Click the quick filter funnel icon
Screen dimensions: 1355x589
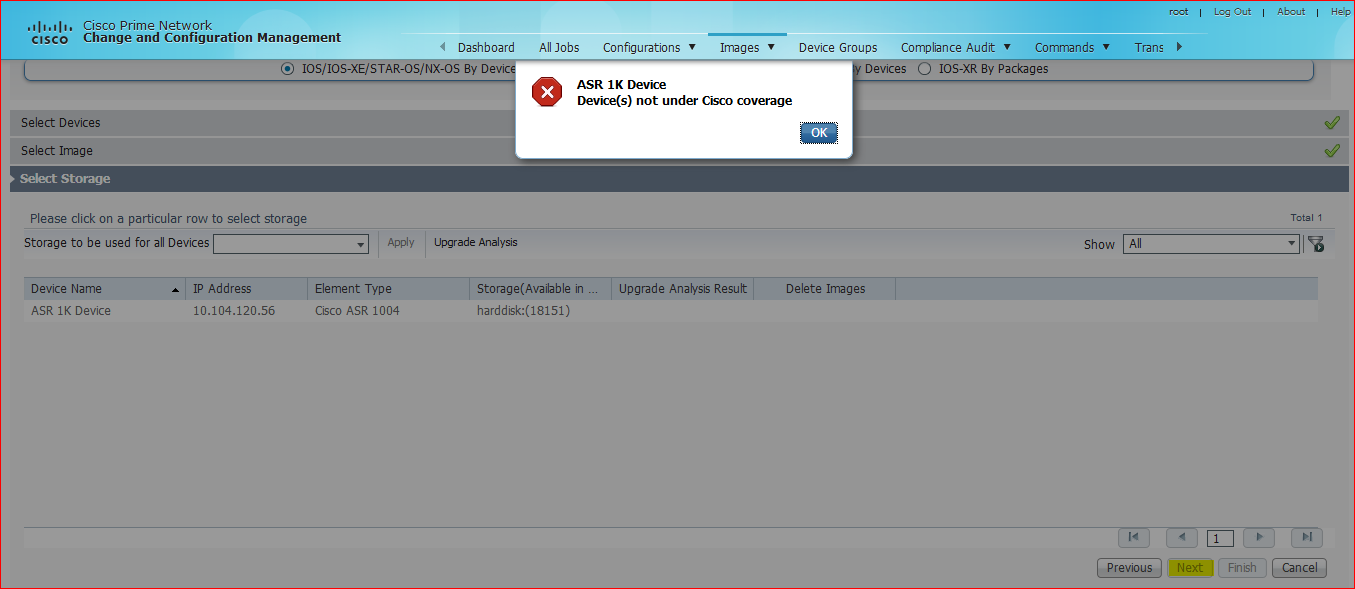pyautogui.click(x=1316, y=244)
